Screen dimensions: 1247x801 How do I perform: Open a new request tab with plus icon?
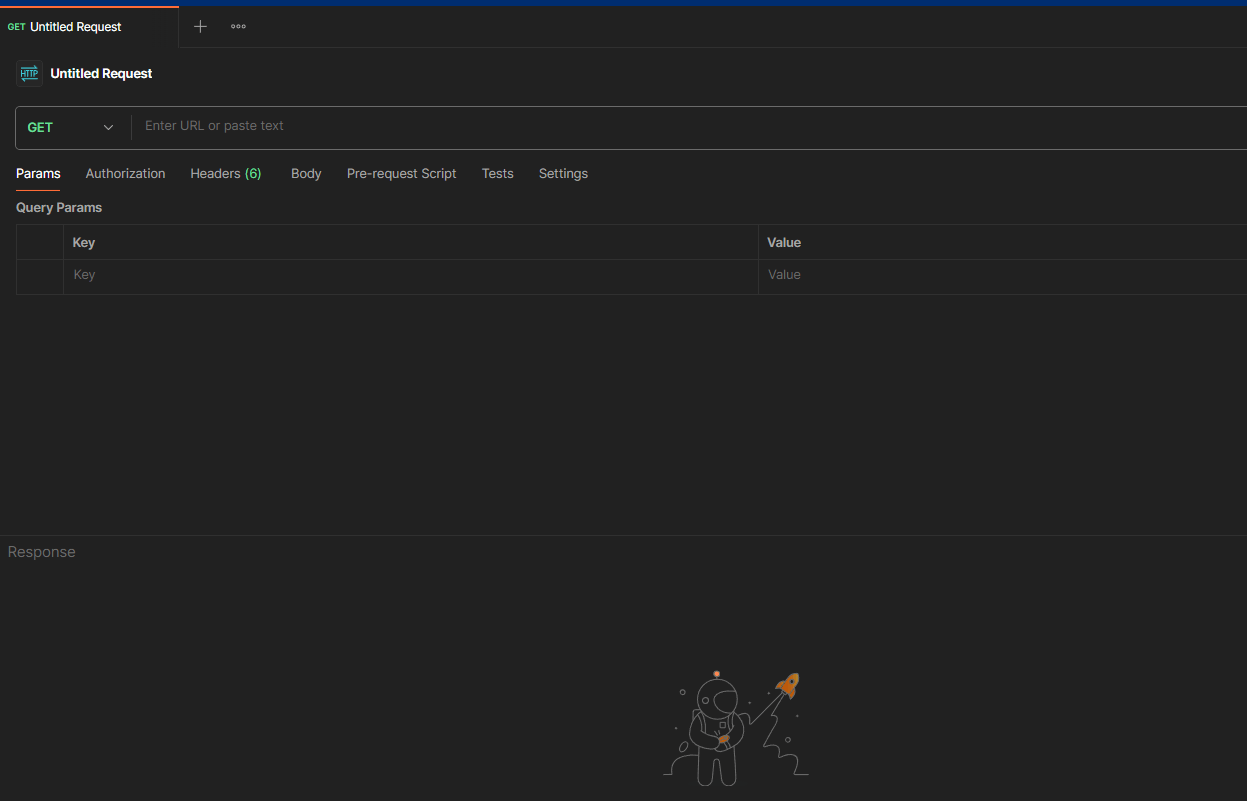(x=200, y=27)
